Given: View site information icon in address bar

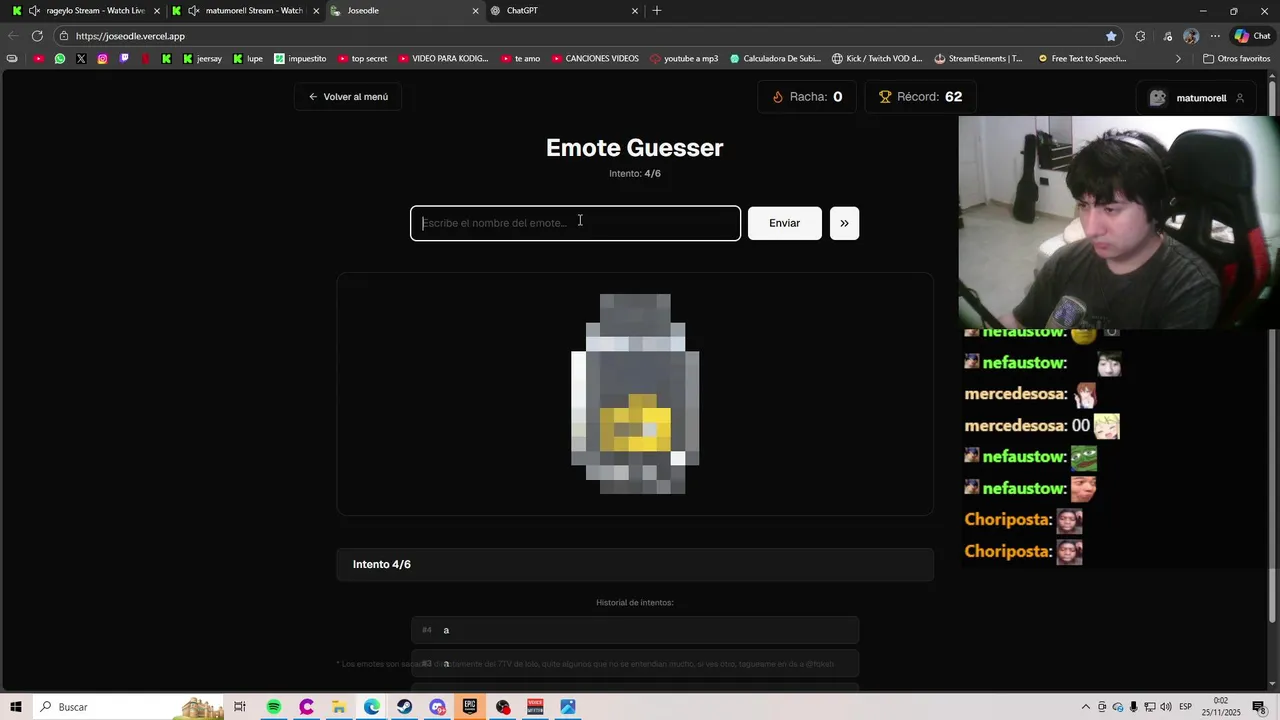Looking at the screenshot, I should point(64,36).
